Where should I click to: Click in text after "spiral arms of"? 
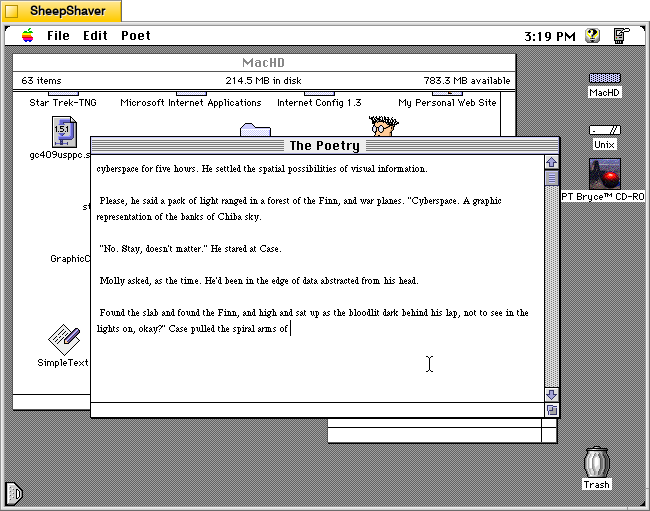[290, 329]
